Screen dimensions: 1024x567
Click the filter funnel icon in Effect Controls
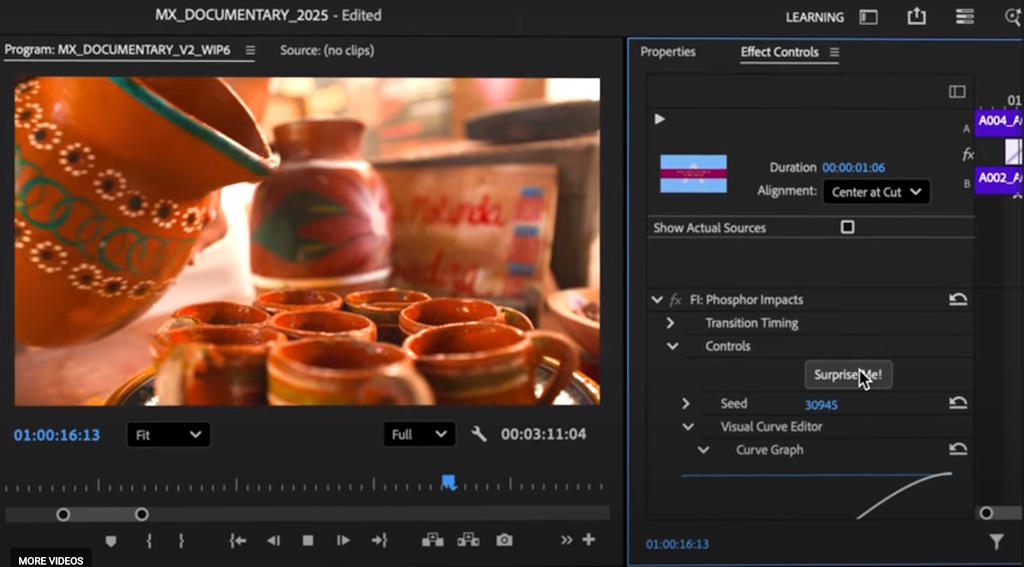pos(996,542)
